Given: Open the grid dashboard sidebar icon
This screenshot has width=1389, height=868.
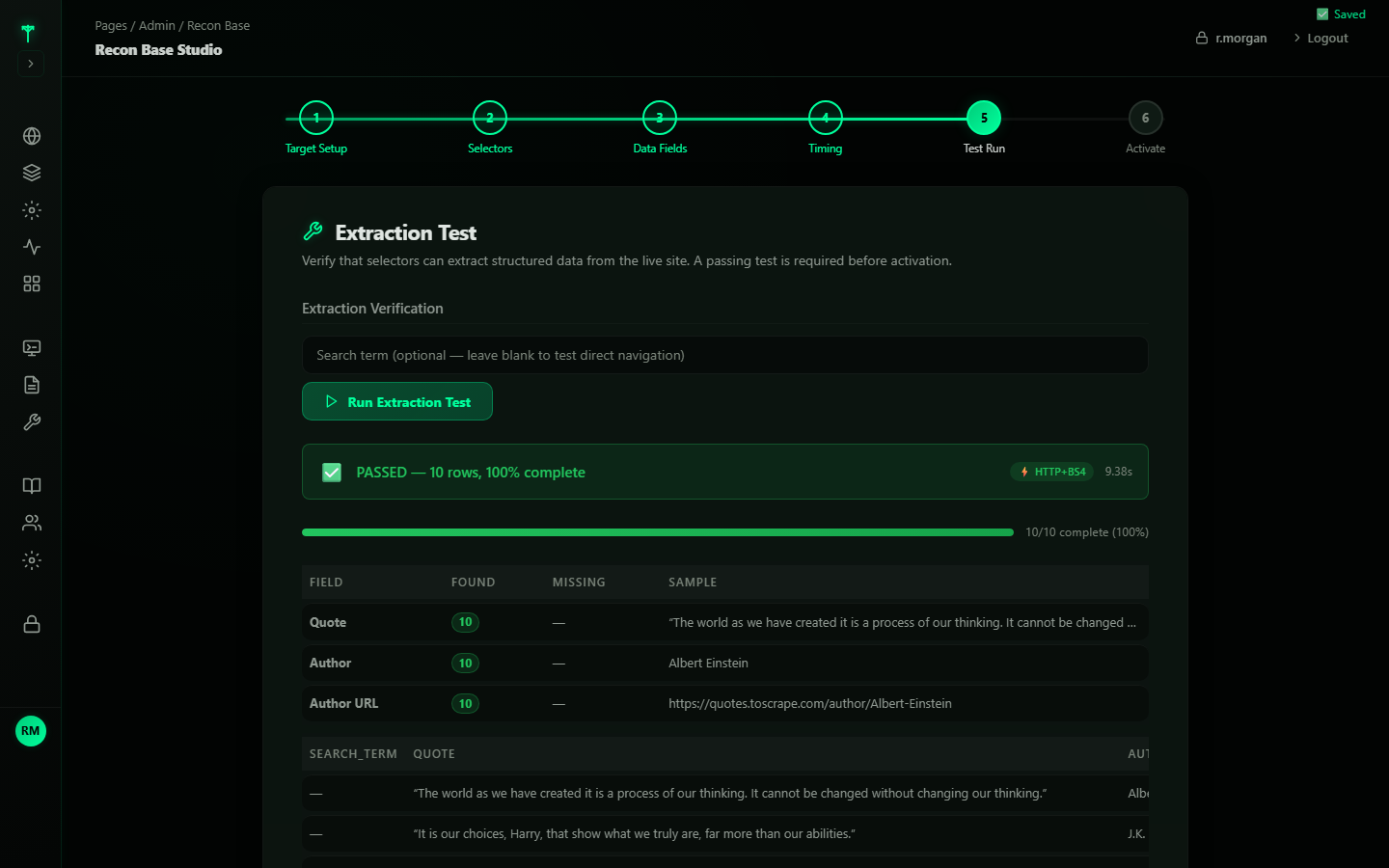Looking at the screenshot, I should coord(32,284).
